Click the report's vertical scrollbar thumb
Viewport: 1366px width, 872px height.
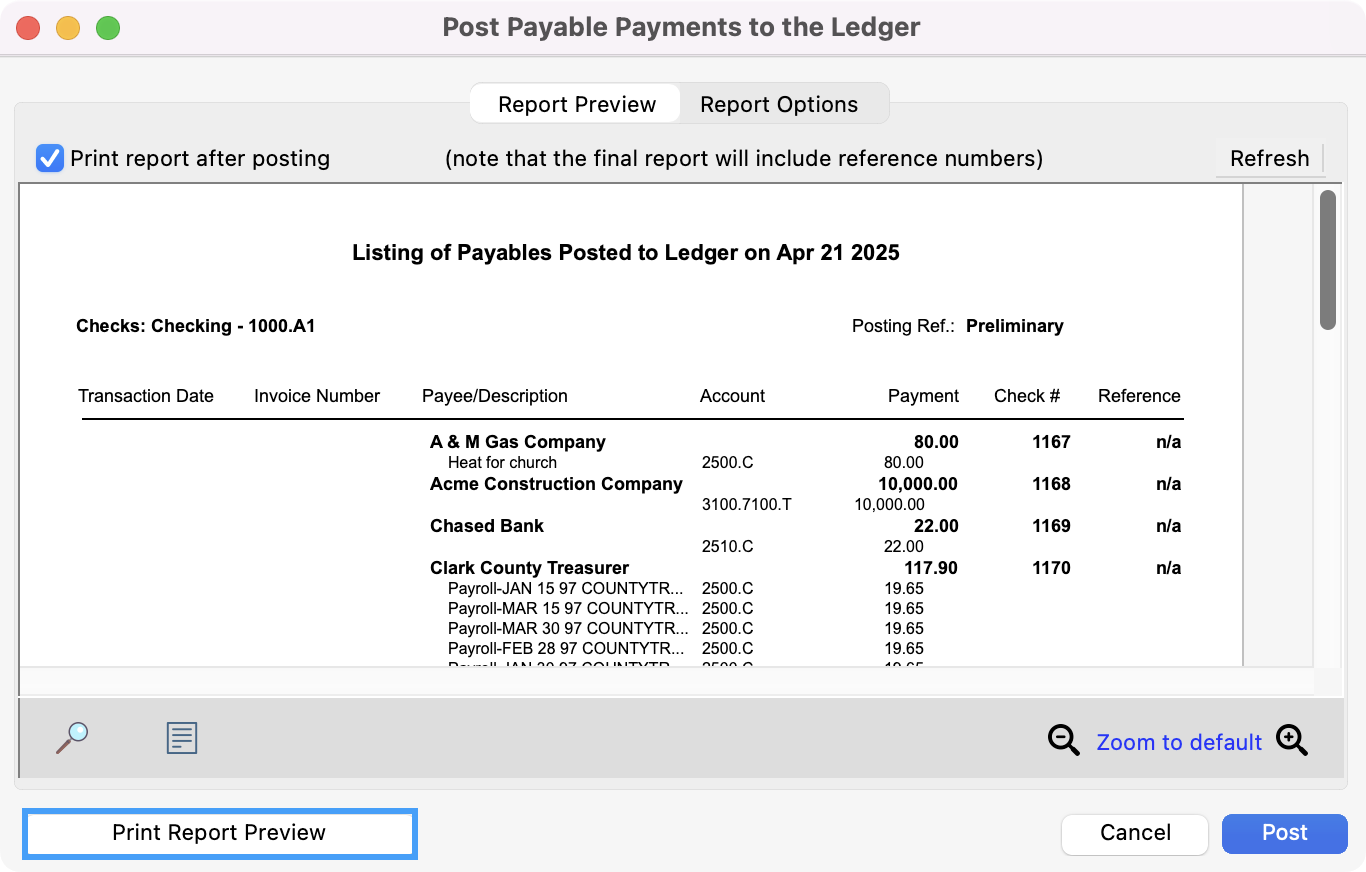[1327, 260]
